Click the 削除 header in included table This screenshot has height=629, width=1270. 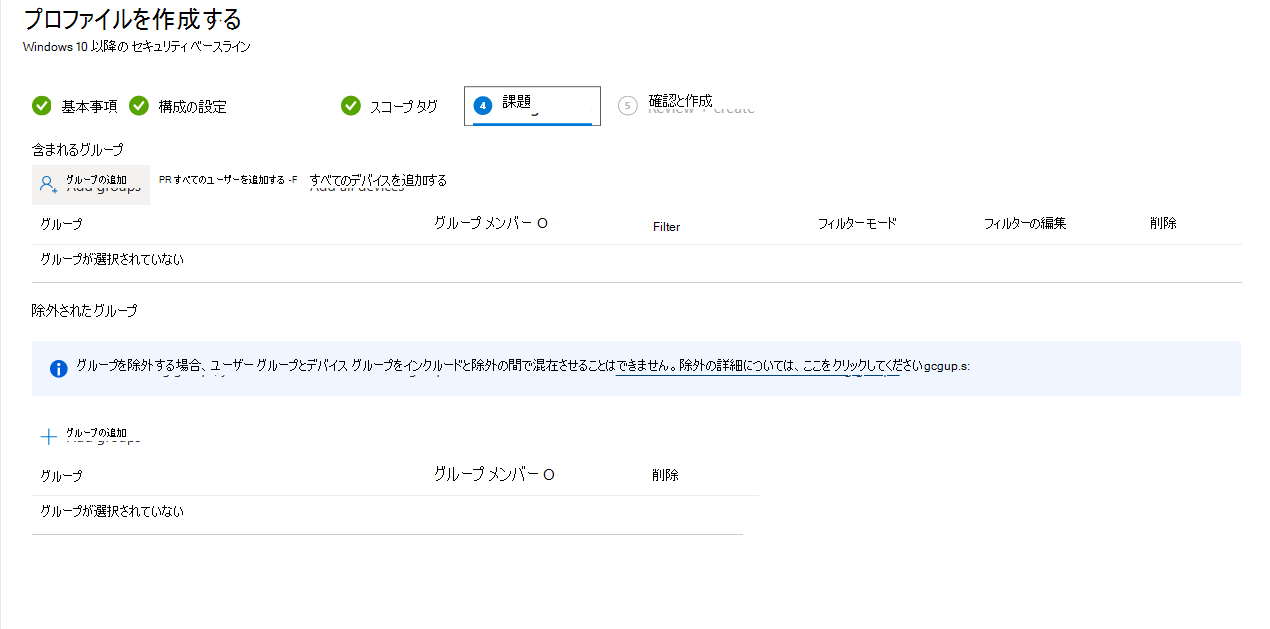(1163, 223)
